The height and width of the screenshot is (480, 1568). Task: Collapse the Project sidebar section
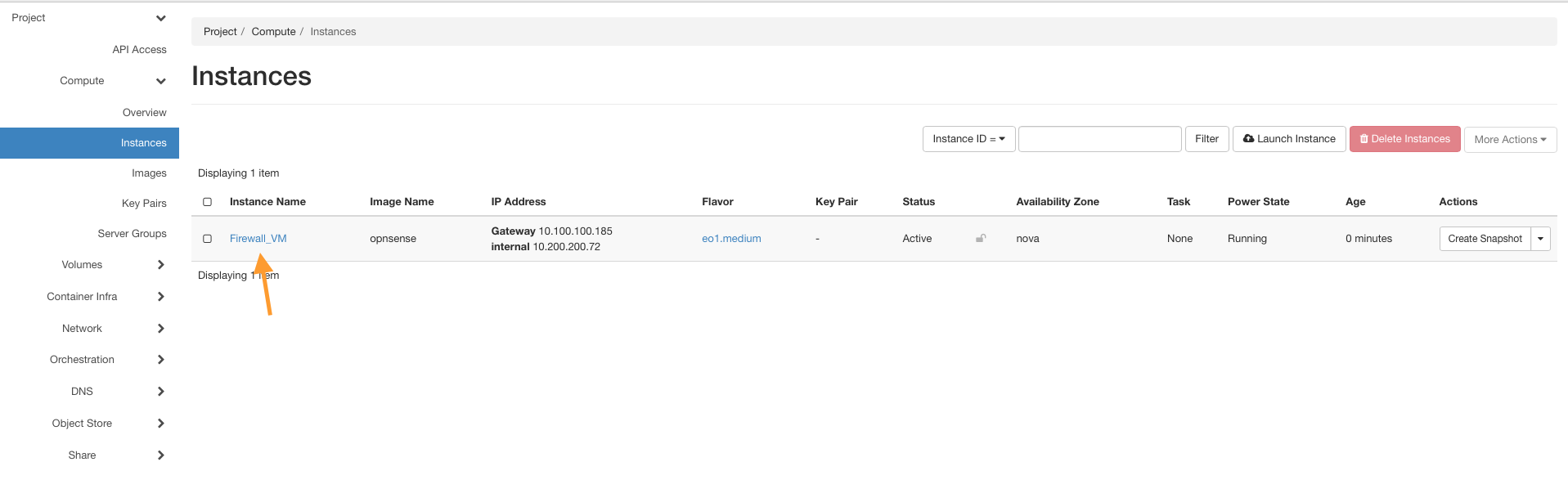160,18
